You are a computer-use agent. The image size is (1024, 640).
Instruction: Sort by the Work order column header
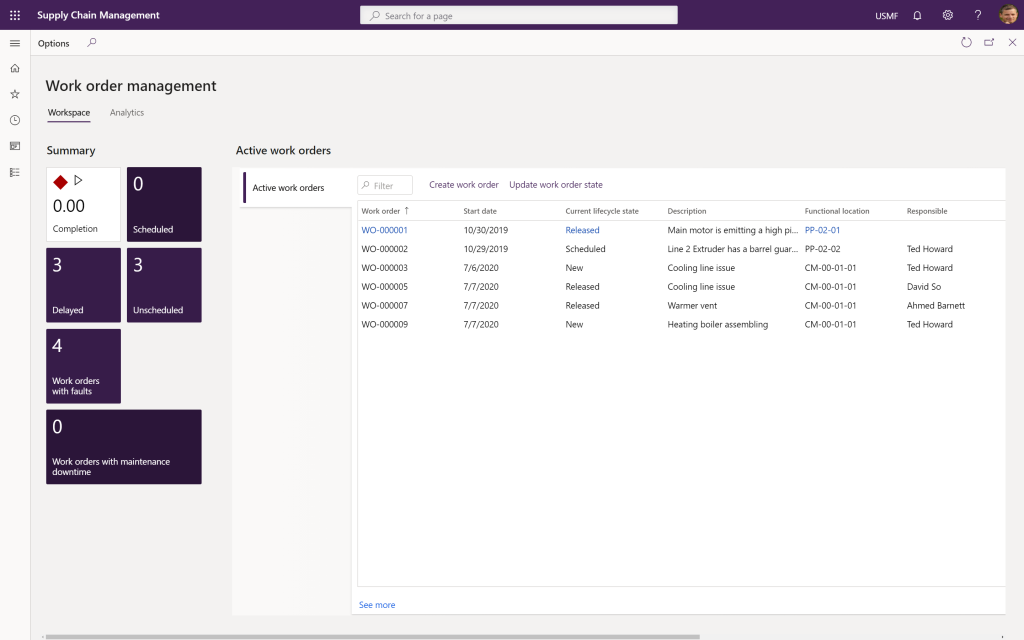pos(381,211)
